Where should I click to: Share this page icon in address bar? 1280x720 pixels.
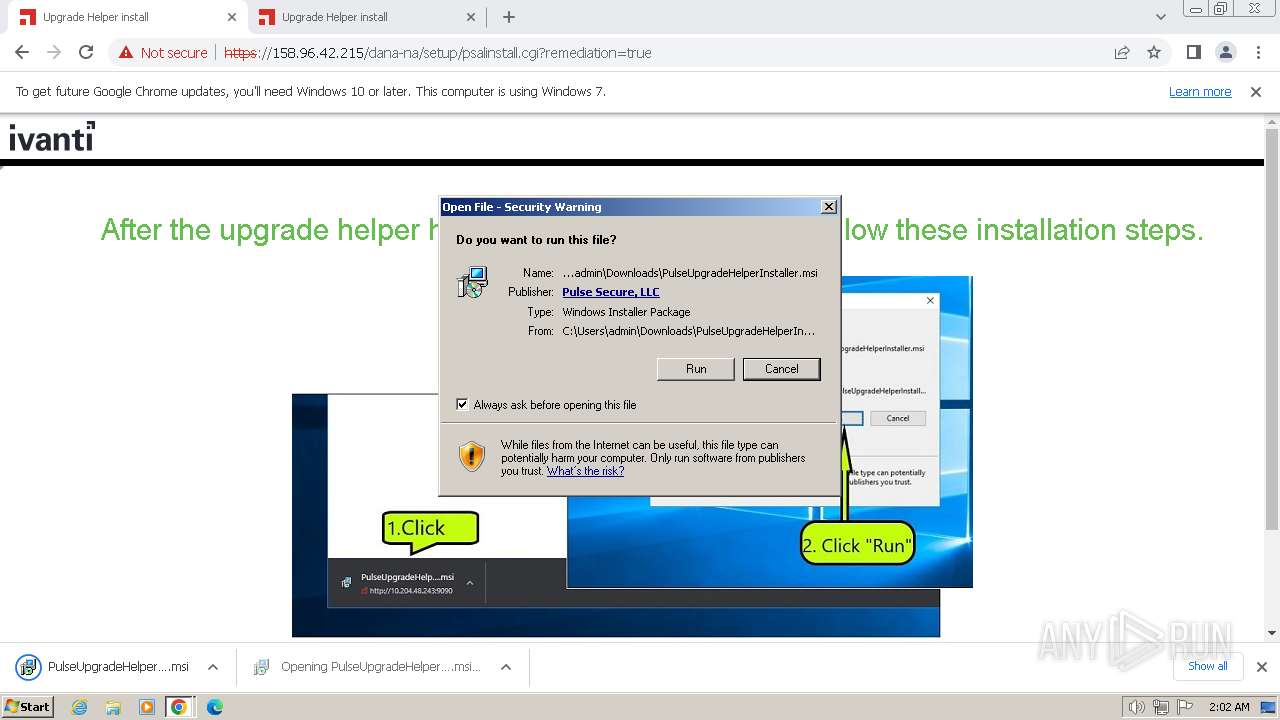(x=1122, y=53)
